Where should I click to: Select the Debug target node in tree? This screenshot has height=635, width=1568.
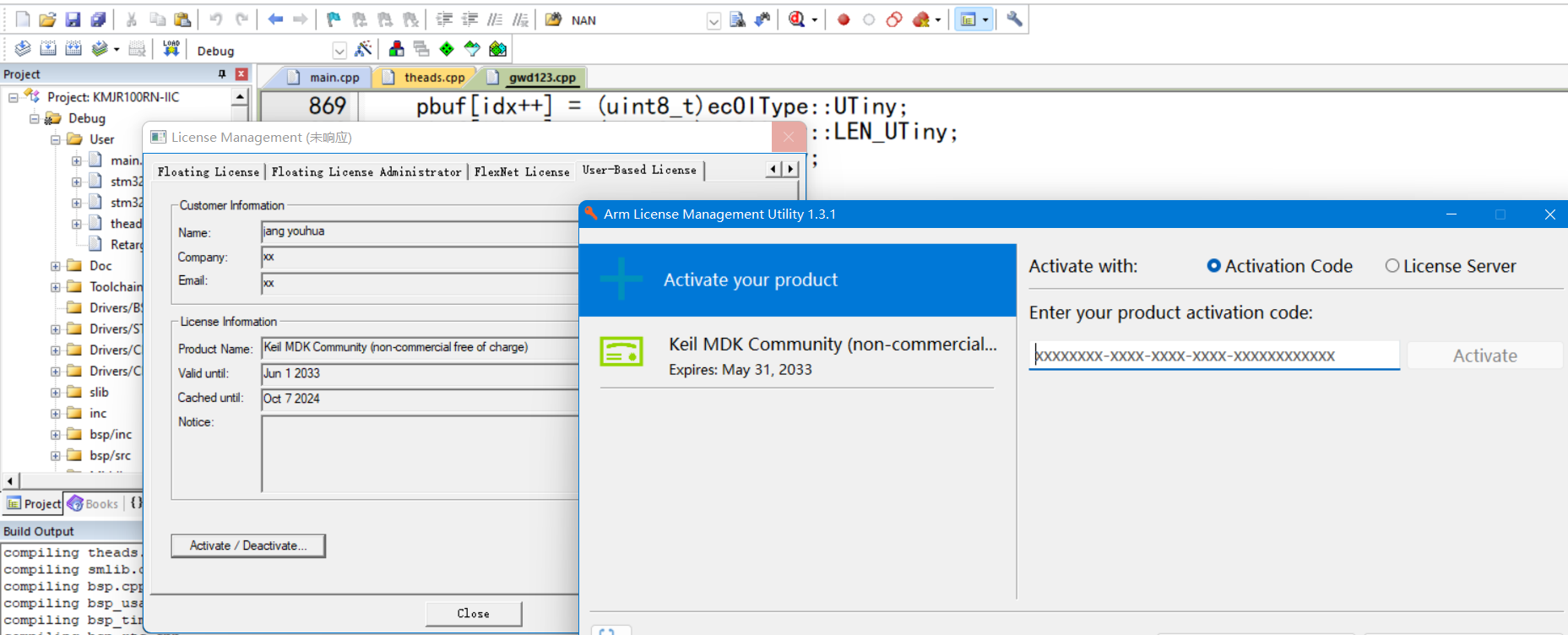[x=86, y=118]
